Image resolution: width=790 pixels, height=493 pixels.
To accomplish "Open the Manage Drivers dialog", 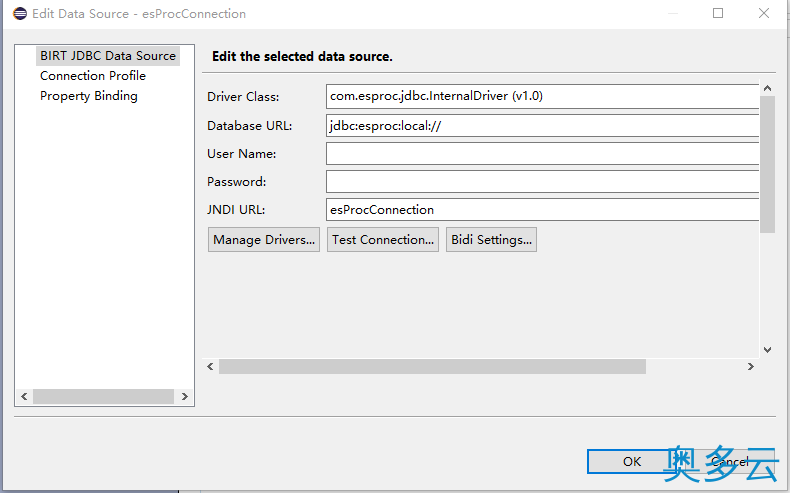I will (x=264, y=240).
